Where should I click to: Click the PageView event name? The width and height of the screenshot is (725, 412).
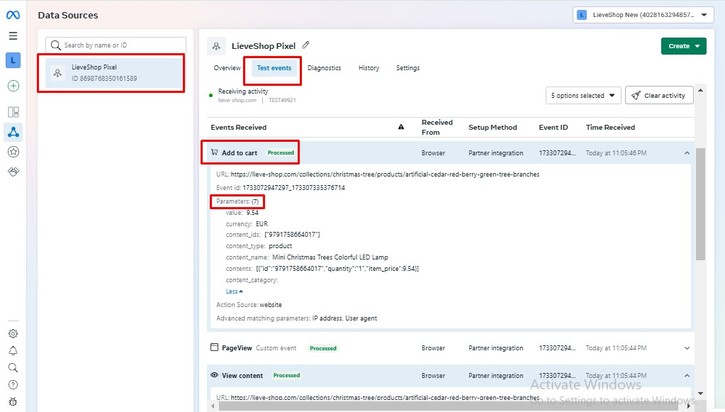(x=237, y=348)
